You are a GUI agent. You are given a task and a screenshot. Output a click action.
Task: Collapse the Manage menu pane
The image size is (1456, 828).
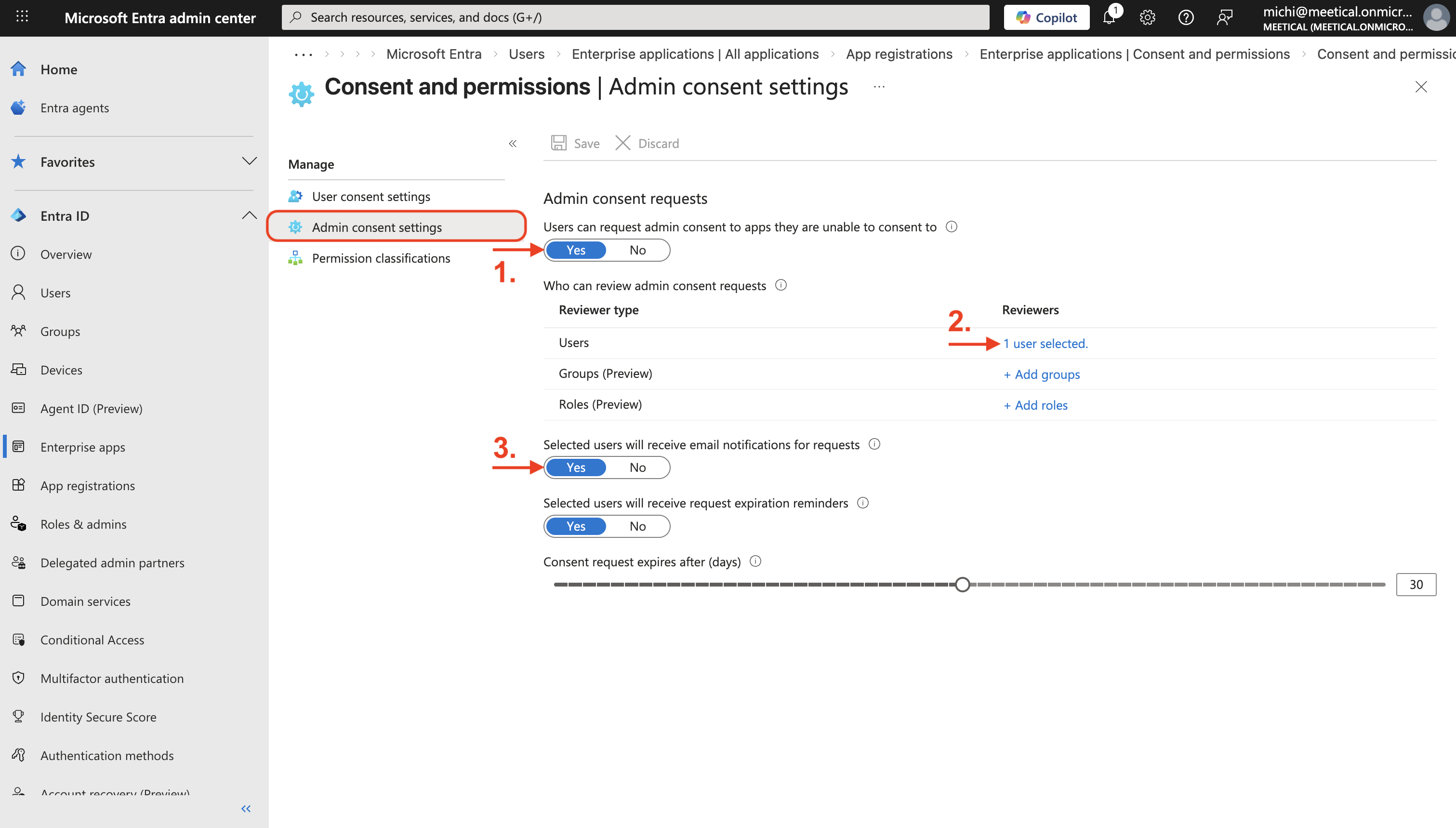pos(513,143)
